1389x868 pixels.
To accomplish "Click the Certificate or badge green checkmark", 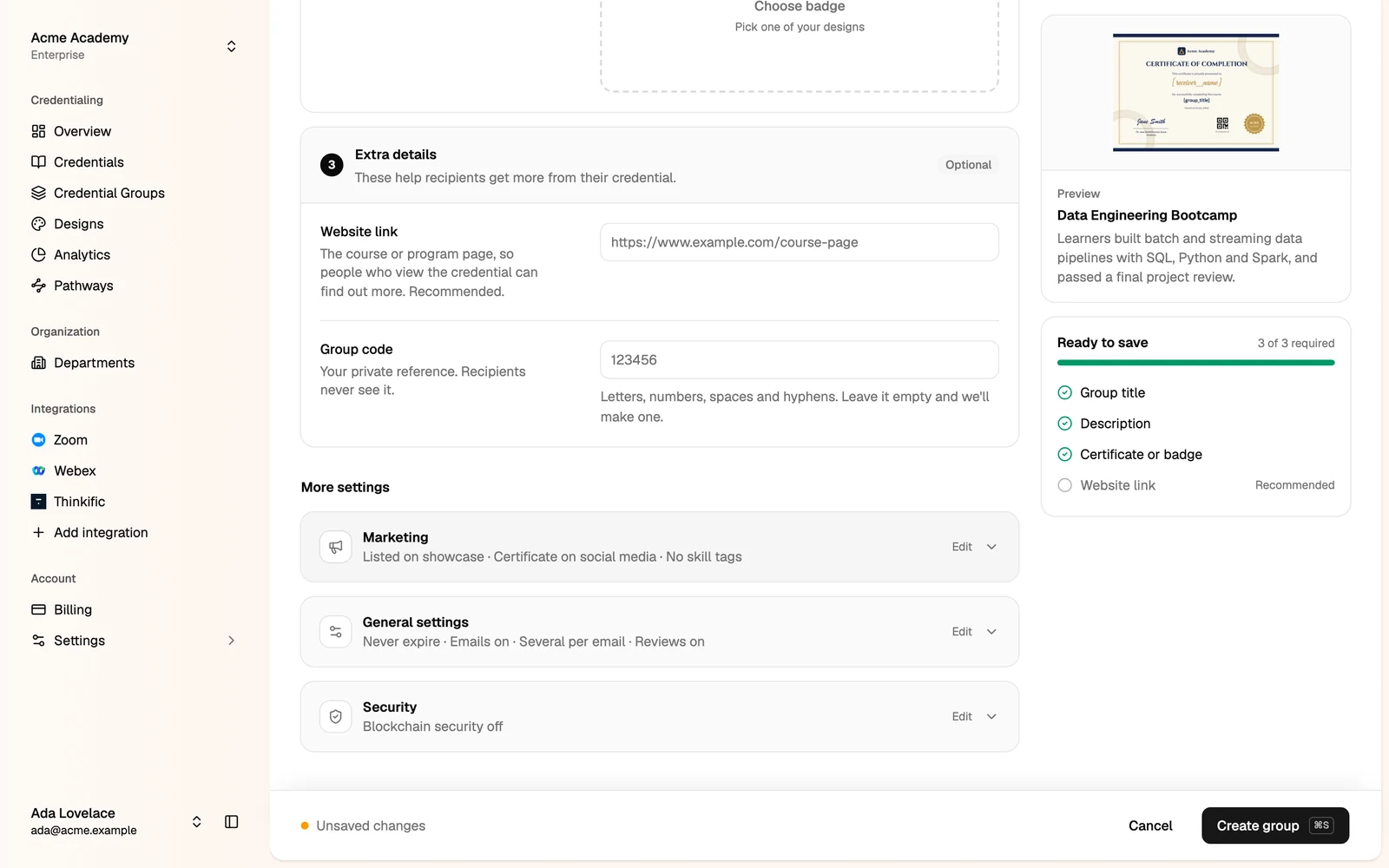I will point(1065,455).
